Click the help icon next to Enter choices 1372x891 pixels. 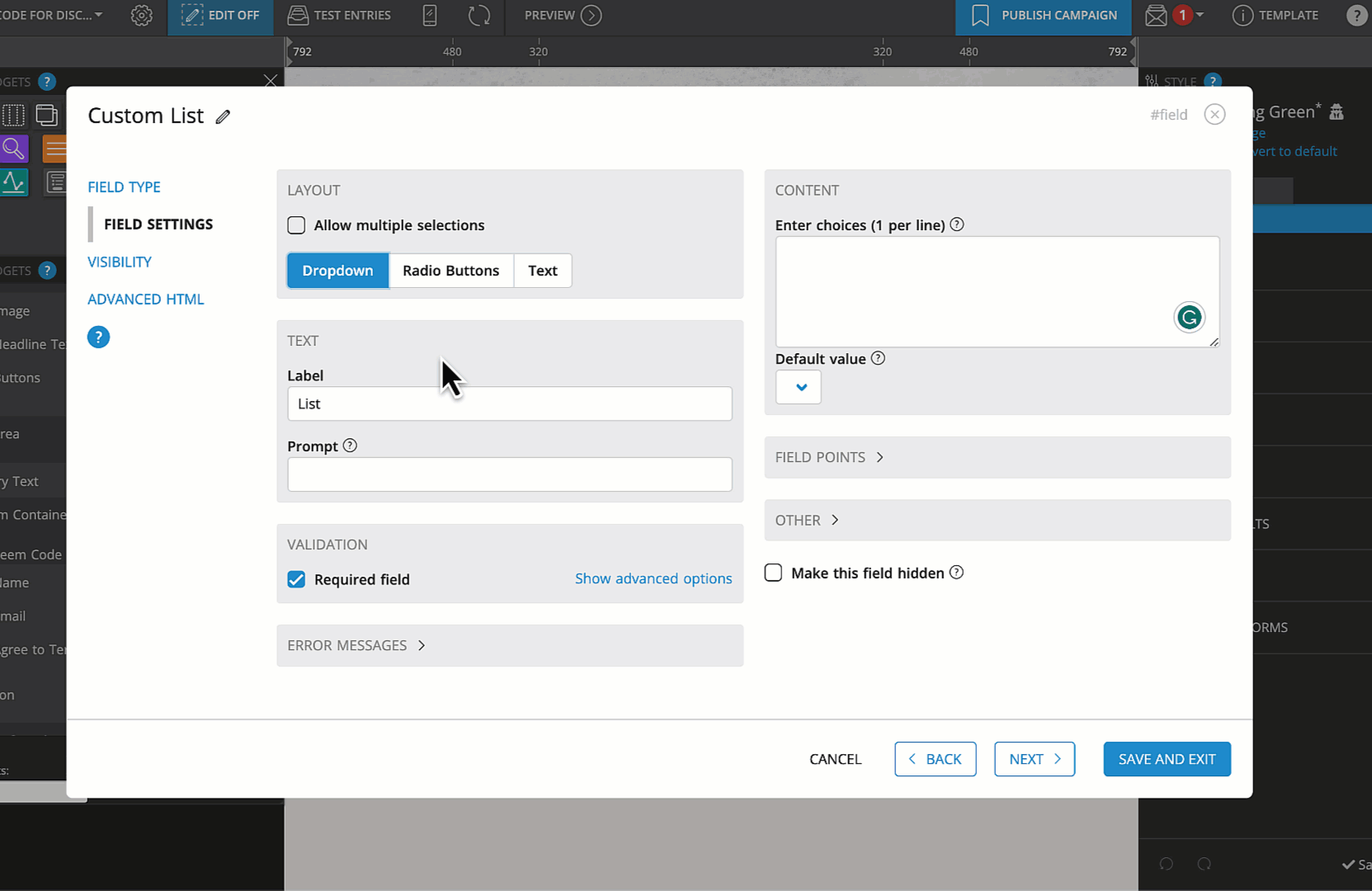(956, 224)
